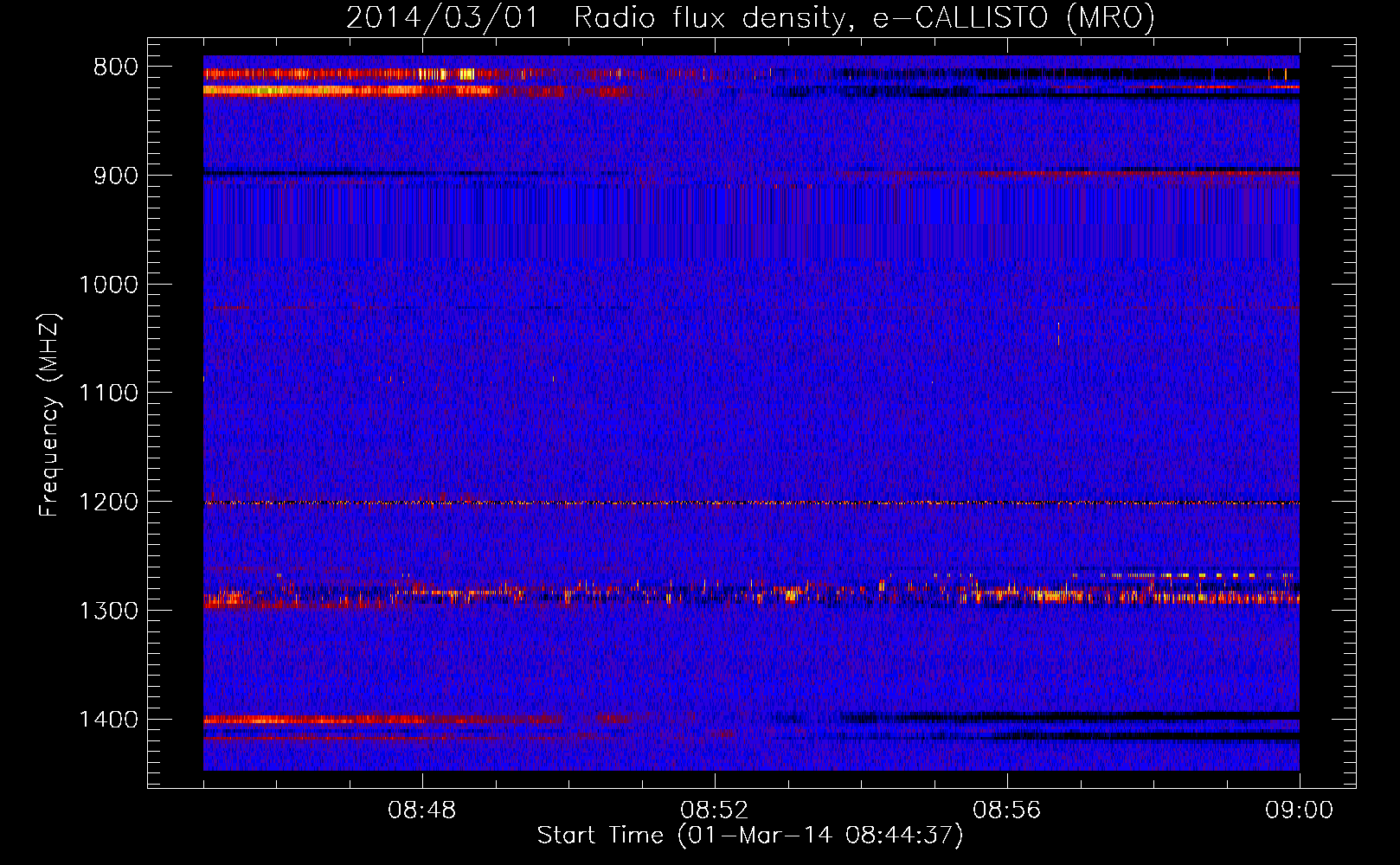This screenshot has height=865, width=1400.
Task: Click the '08:52' time axis label
Action: click(x=715, y=811)
